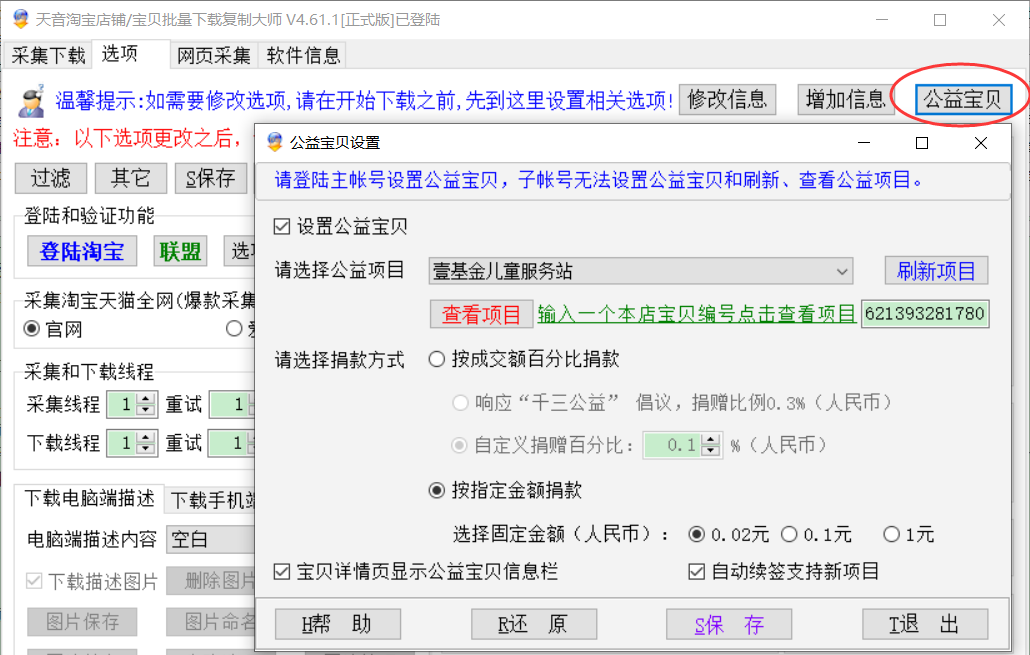Select 按成交额百分比捐款 radio option
Screen dimensions: 1030x655
[437, 359]
